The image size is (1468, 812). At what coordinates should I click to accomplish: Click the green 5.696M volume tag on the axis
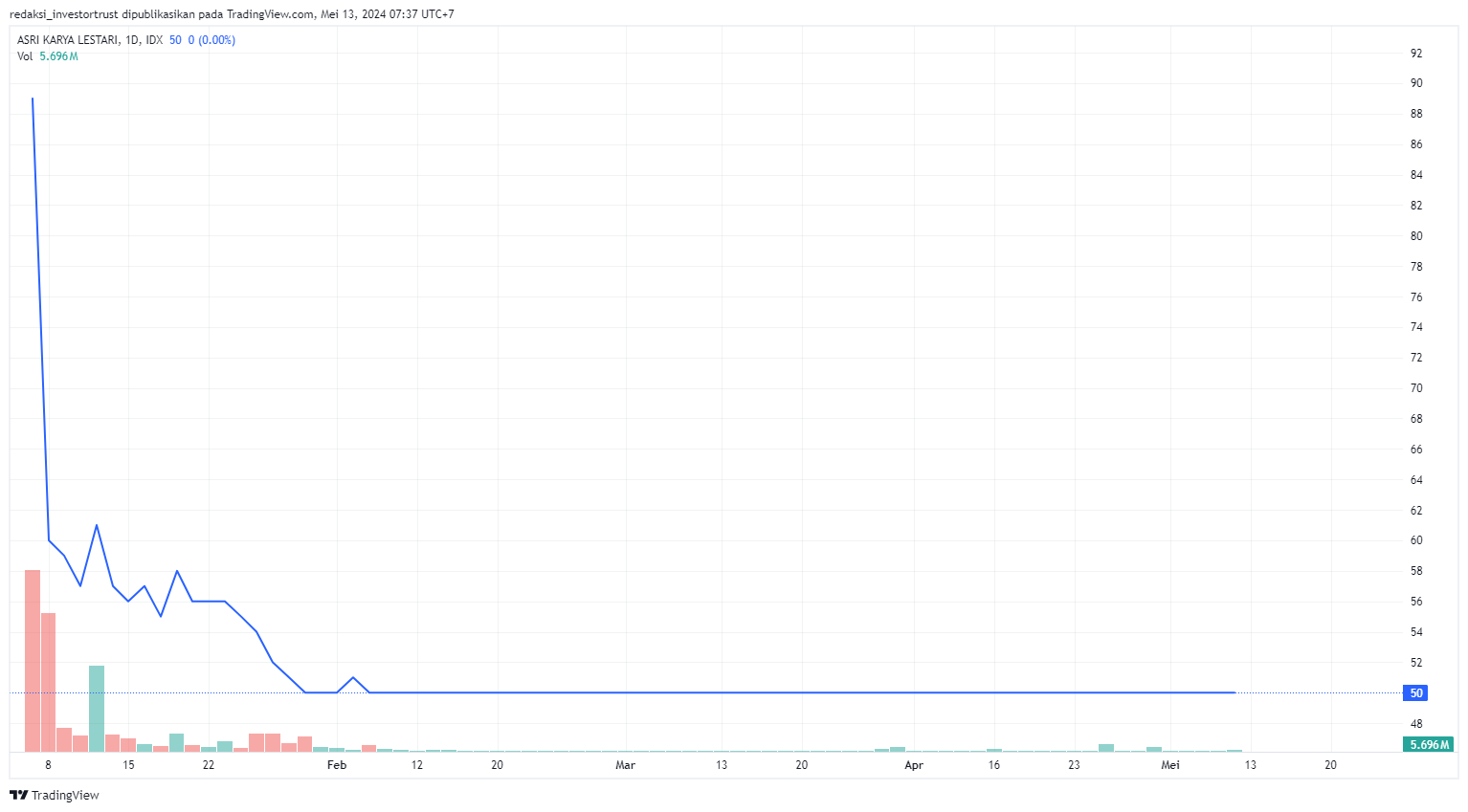coord(1429,744)
